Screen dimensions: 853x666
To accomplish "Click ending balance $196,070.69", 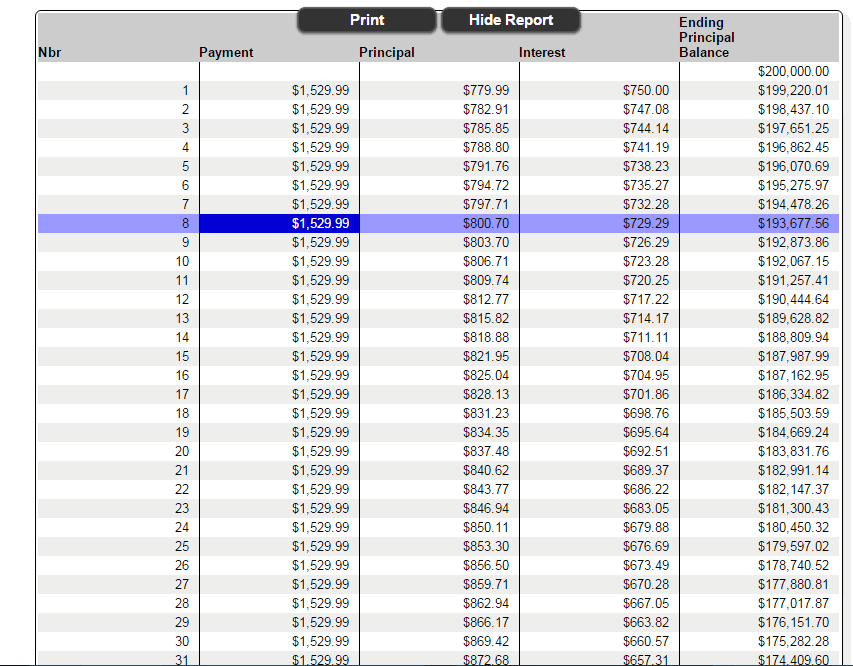I will tap(793, 166).
